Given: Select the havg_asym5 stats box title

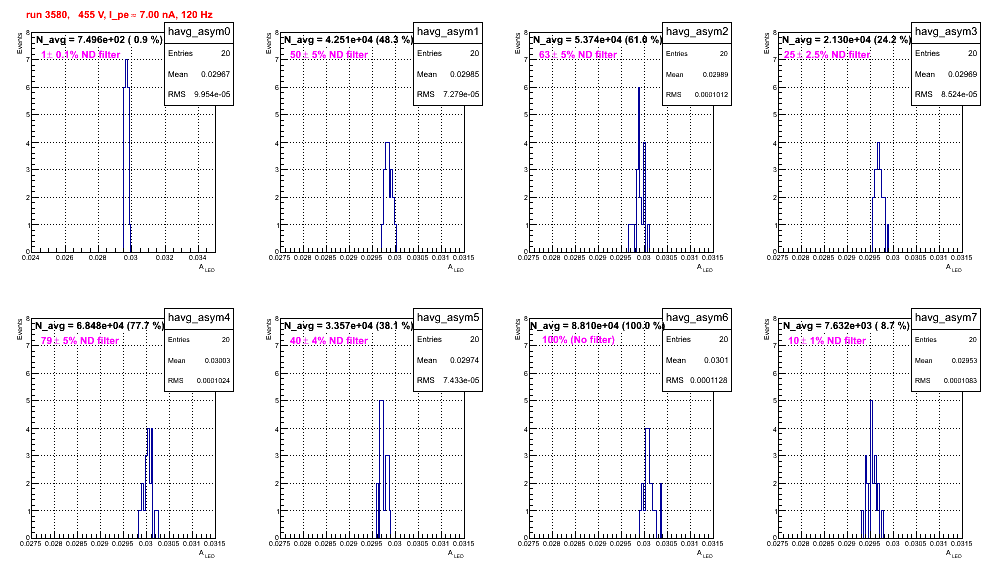Looking at the screenshot, I should 448,318.
